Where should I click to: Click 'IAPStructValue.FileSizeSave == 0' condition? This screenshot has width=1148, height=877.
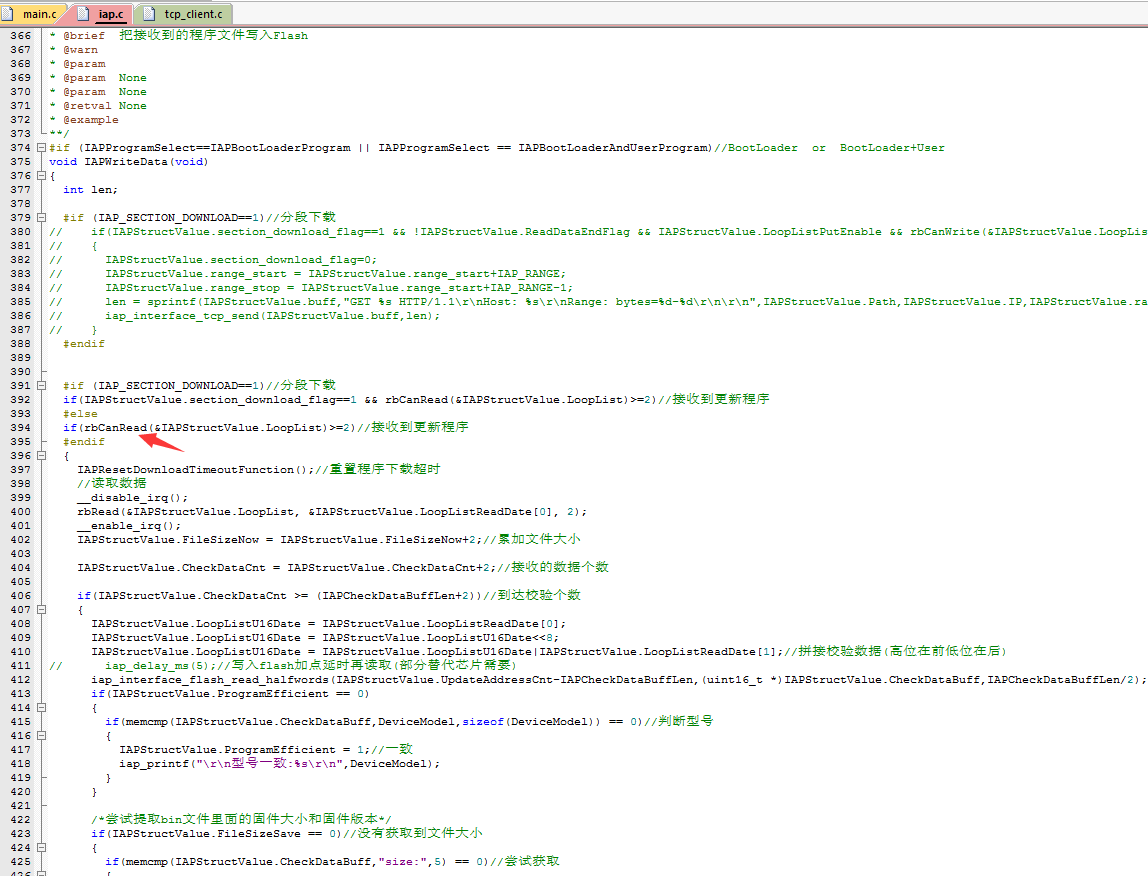coord(223,834)
